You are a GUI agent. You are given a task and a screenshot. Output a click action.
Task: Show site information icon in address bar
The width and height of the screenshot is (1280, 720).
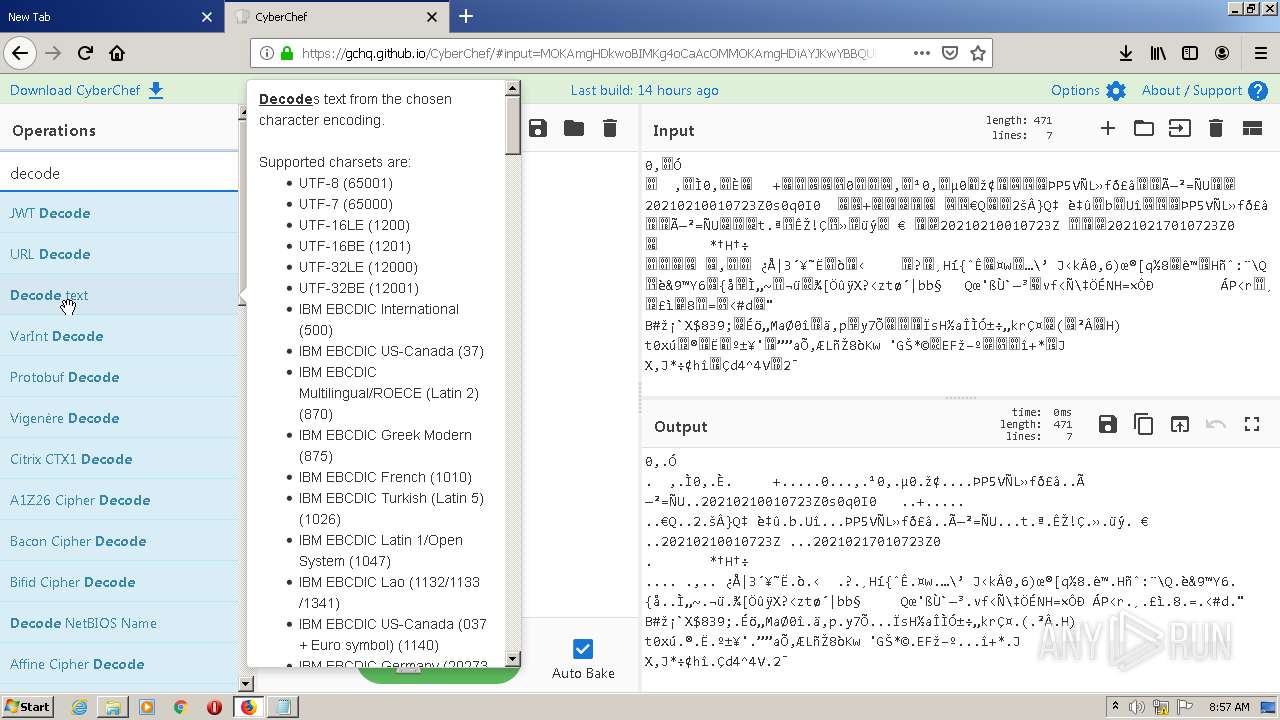coord(267,53)
